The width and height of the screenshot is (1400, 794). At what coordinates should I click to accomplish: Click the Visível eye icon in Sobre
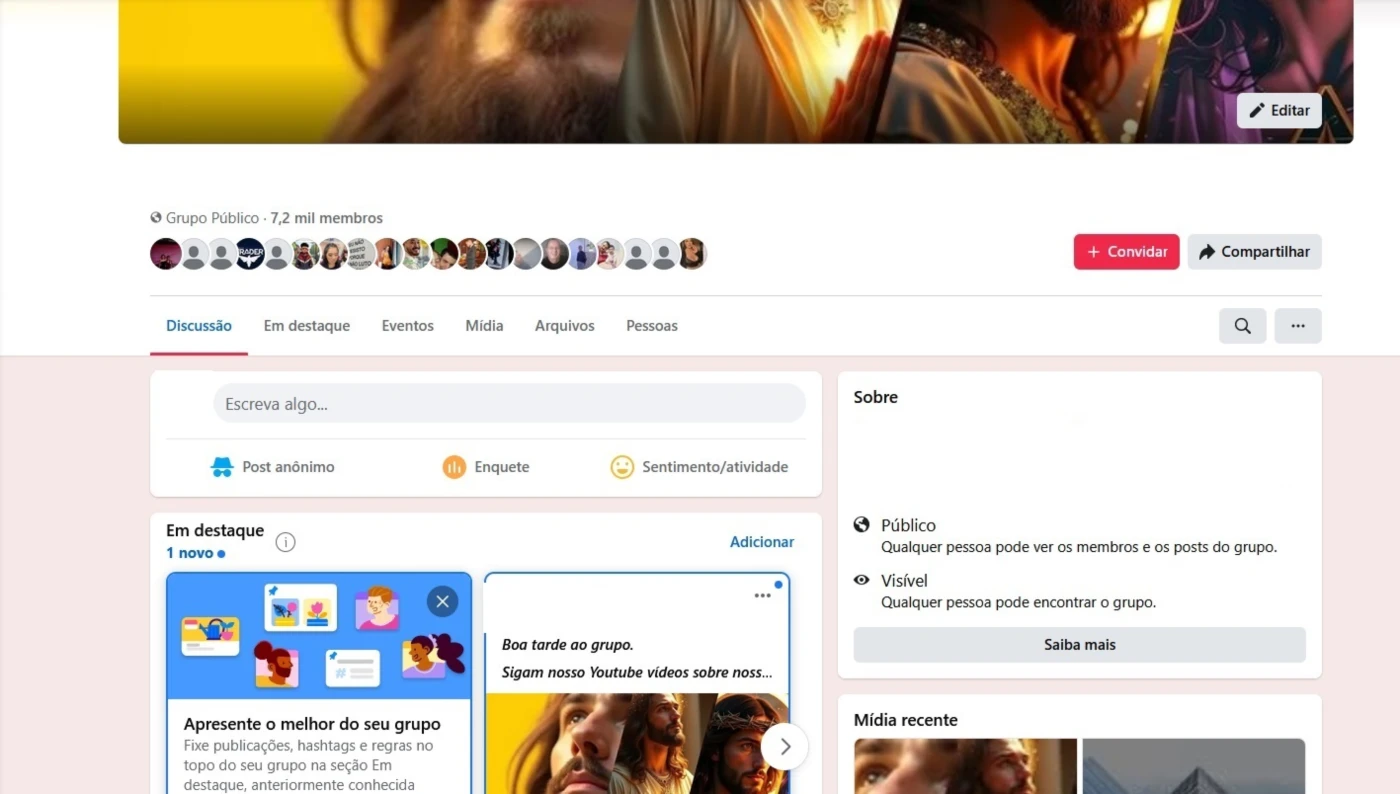coord(862,580)
